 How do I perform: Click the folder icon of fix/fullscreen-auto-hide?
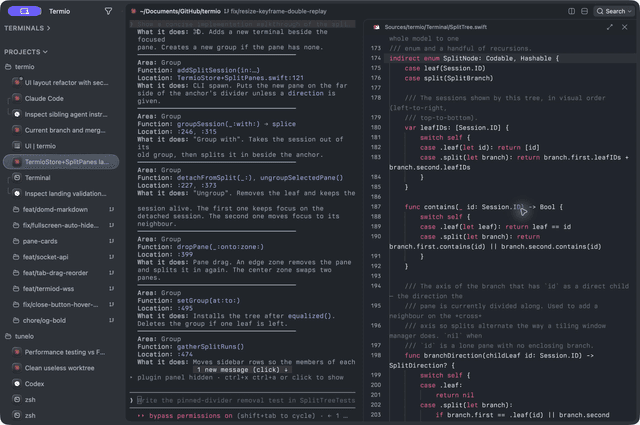coord(16,225)
